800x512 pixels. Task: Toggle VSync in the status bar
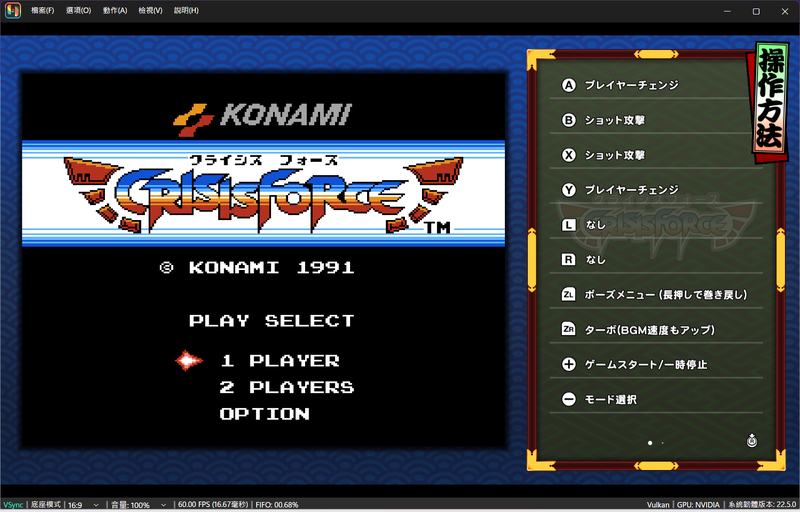click(x=12, y=505)
